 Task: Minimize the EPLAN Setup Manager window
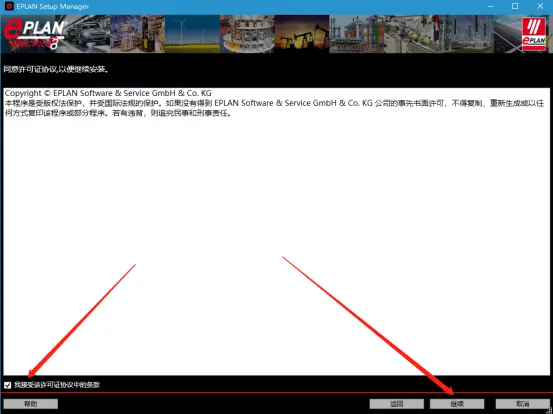(490, 6)
